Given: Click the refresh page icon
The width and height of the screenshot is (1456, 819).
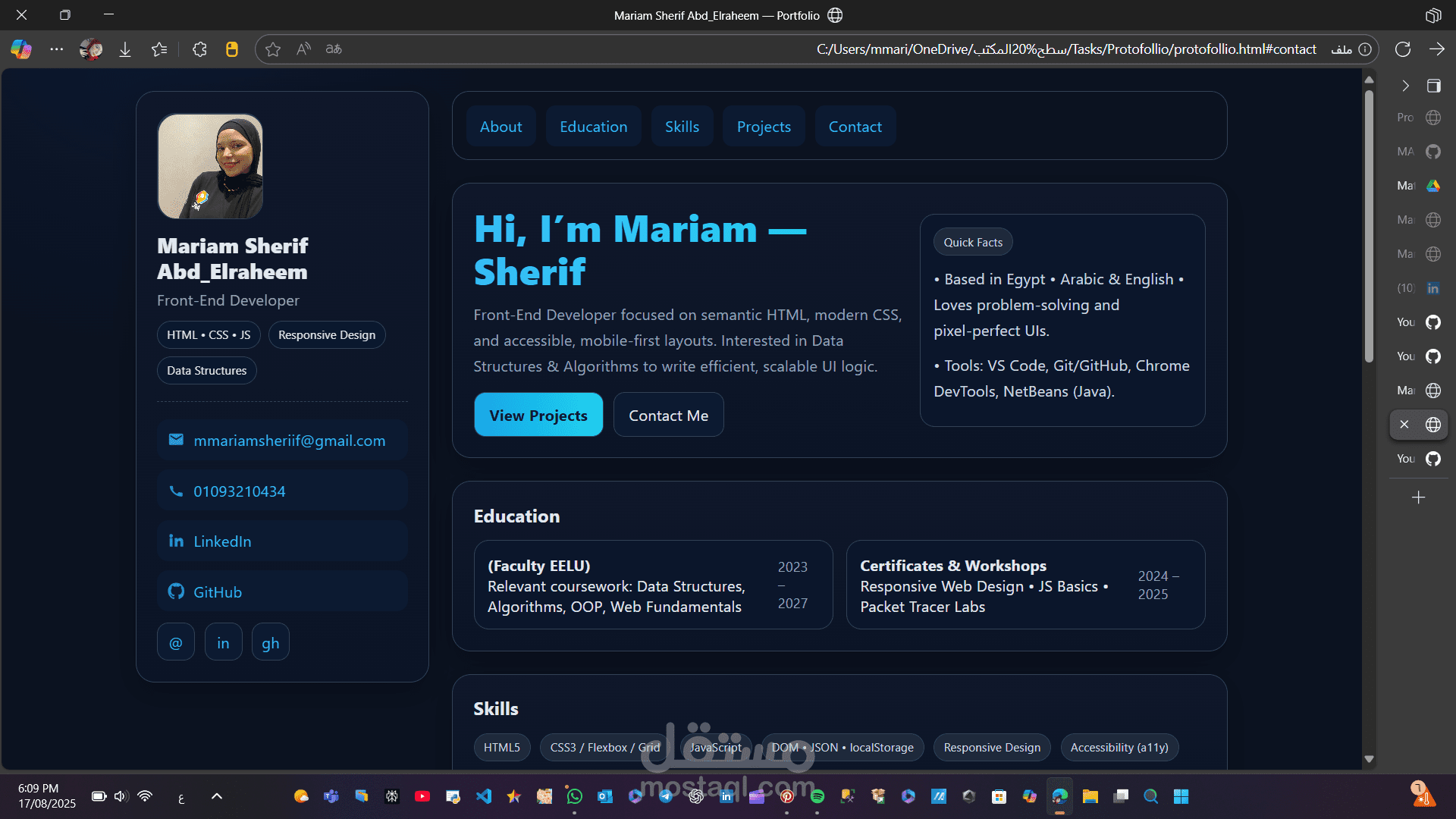Looking at the screenshot, I should tap(1403, 49).
